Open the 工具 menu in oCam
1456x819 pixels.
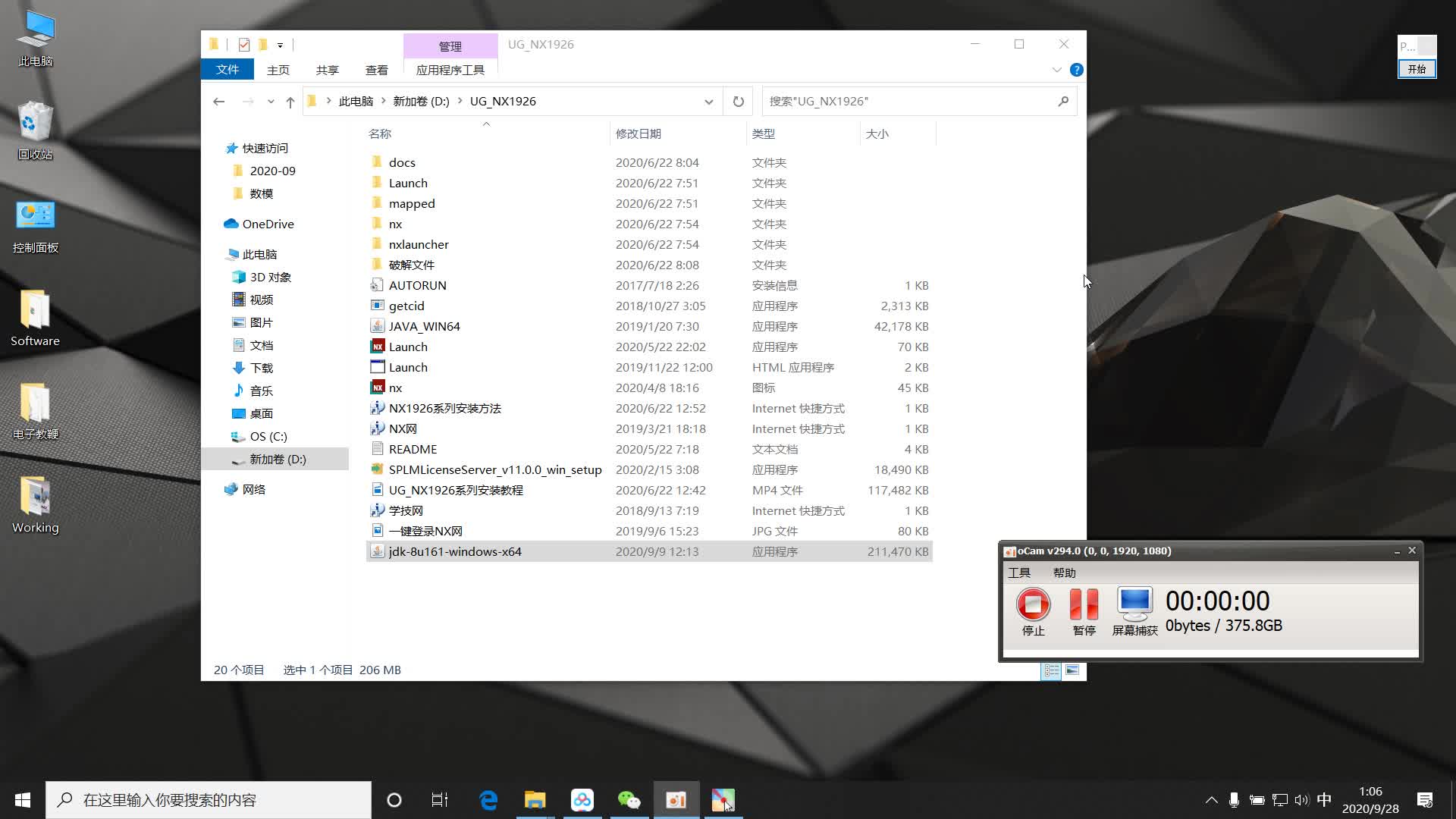pos(1019,573)
